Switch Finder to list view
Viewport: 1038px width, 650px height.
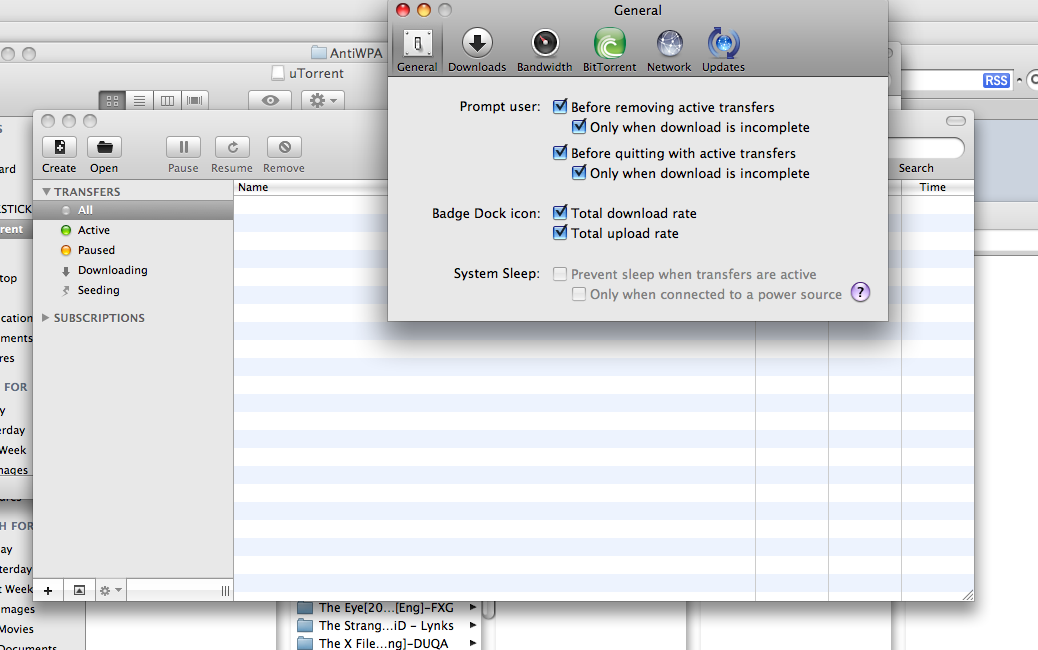pyautogui.click(x=140, y=101)
